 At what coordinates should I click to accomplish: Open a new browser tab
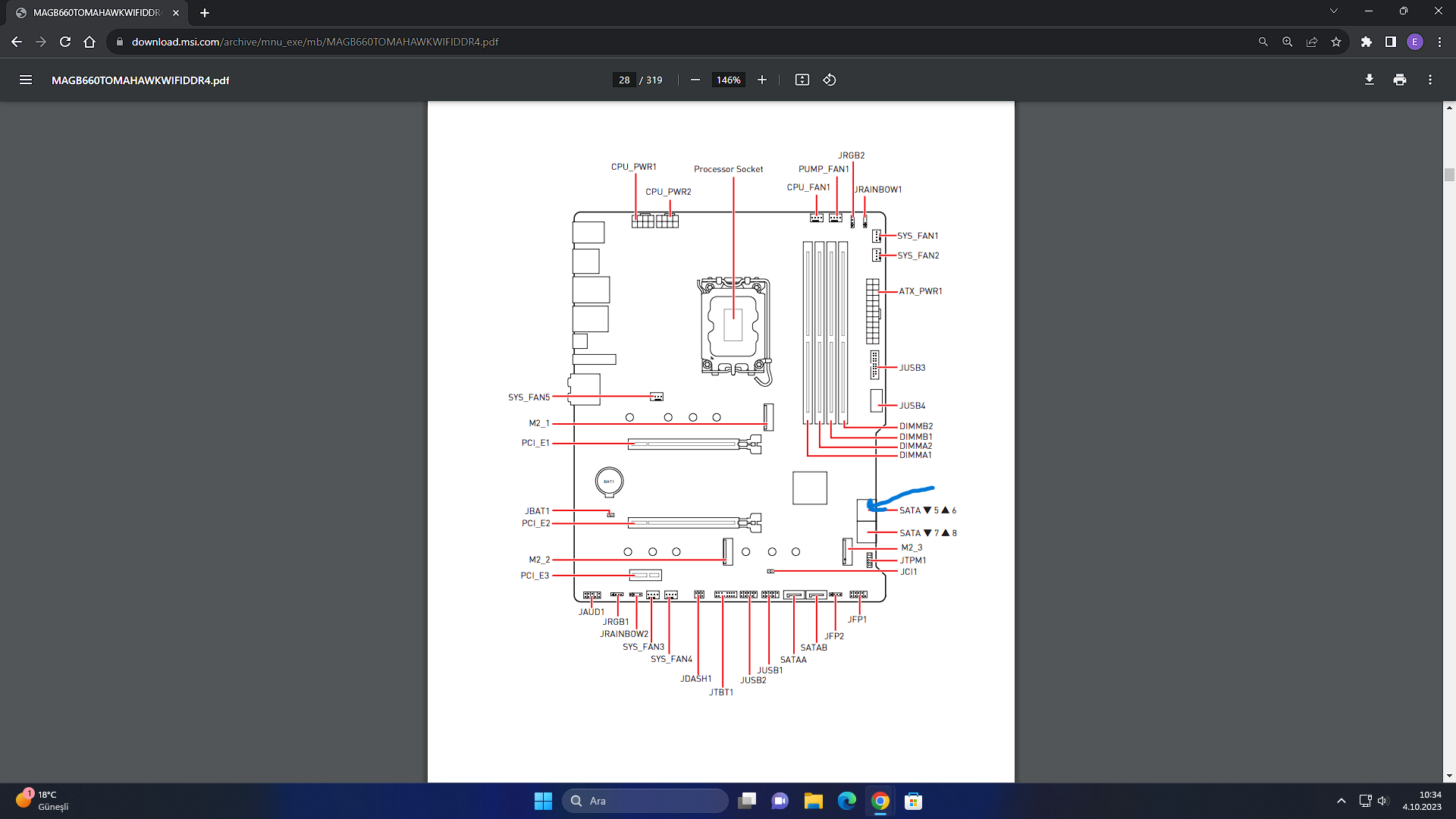205,13
